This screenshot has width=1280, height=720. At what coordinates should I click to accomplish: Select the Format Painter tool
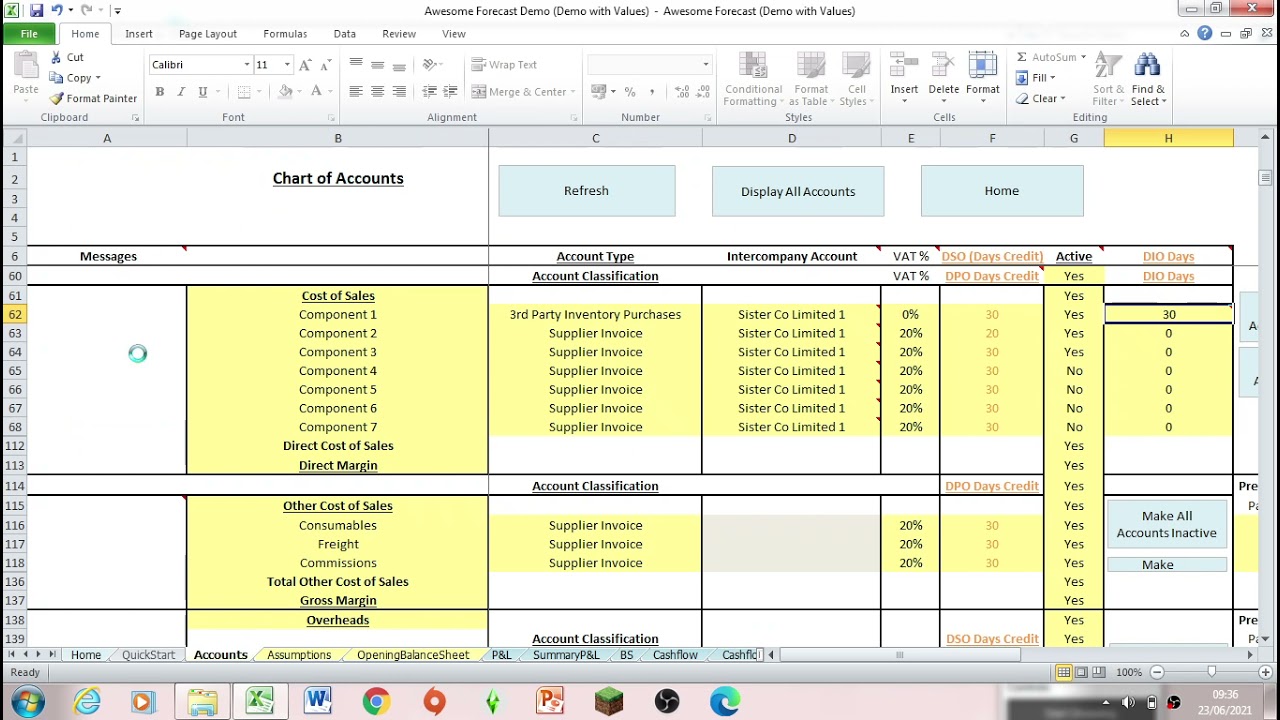click(93, 98)
